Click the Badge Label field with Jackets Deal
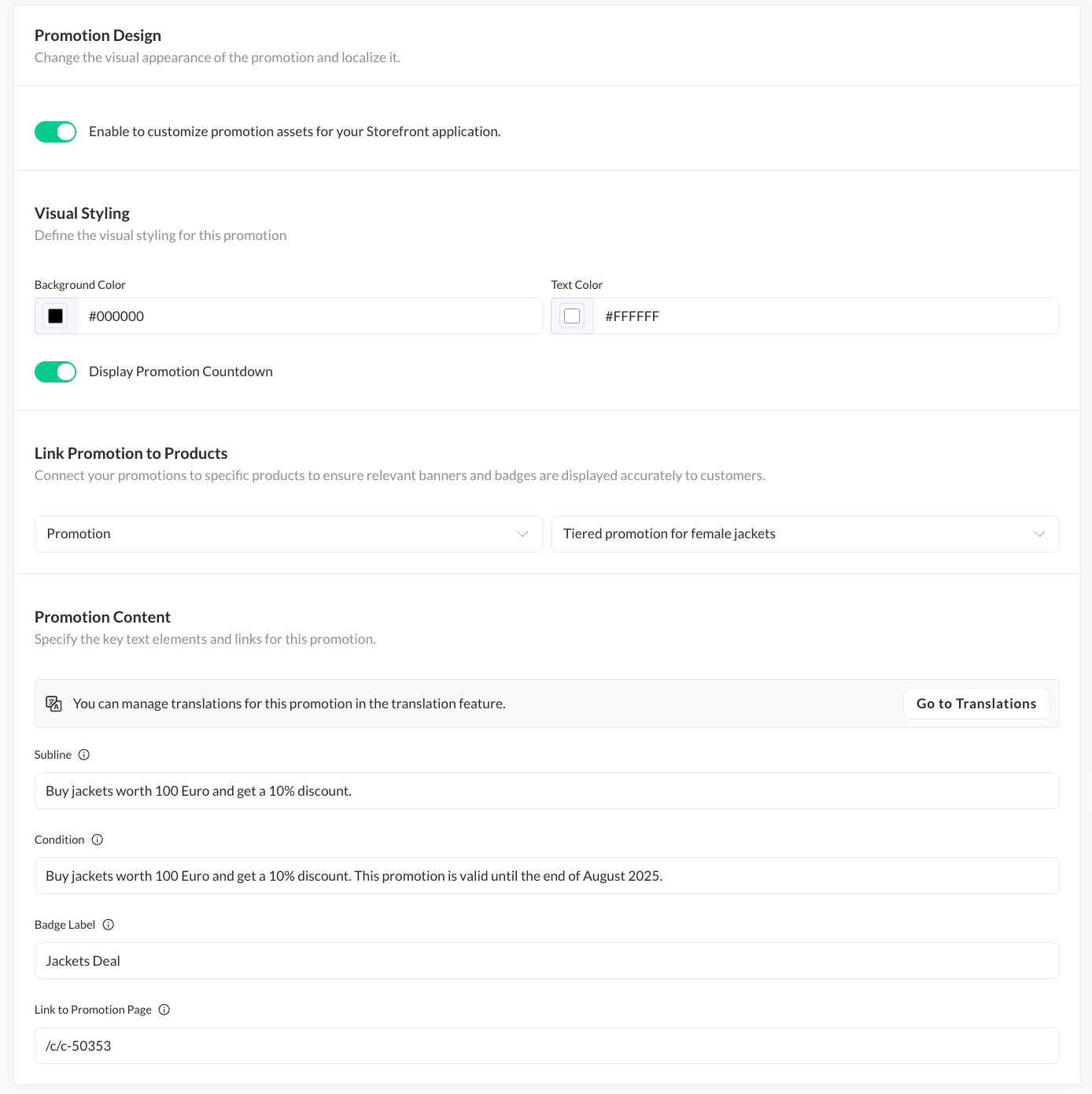 (x=546, y=961)
